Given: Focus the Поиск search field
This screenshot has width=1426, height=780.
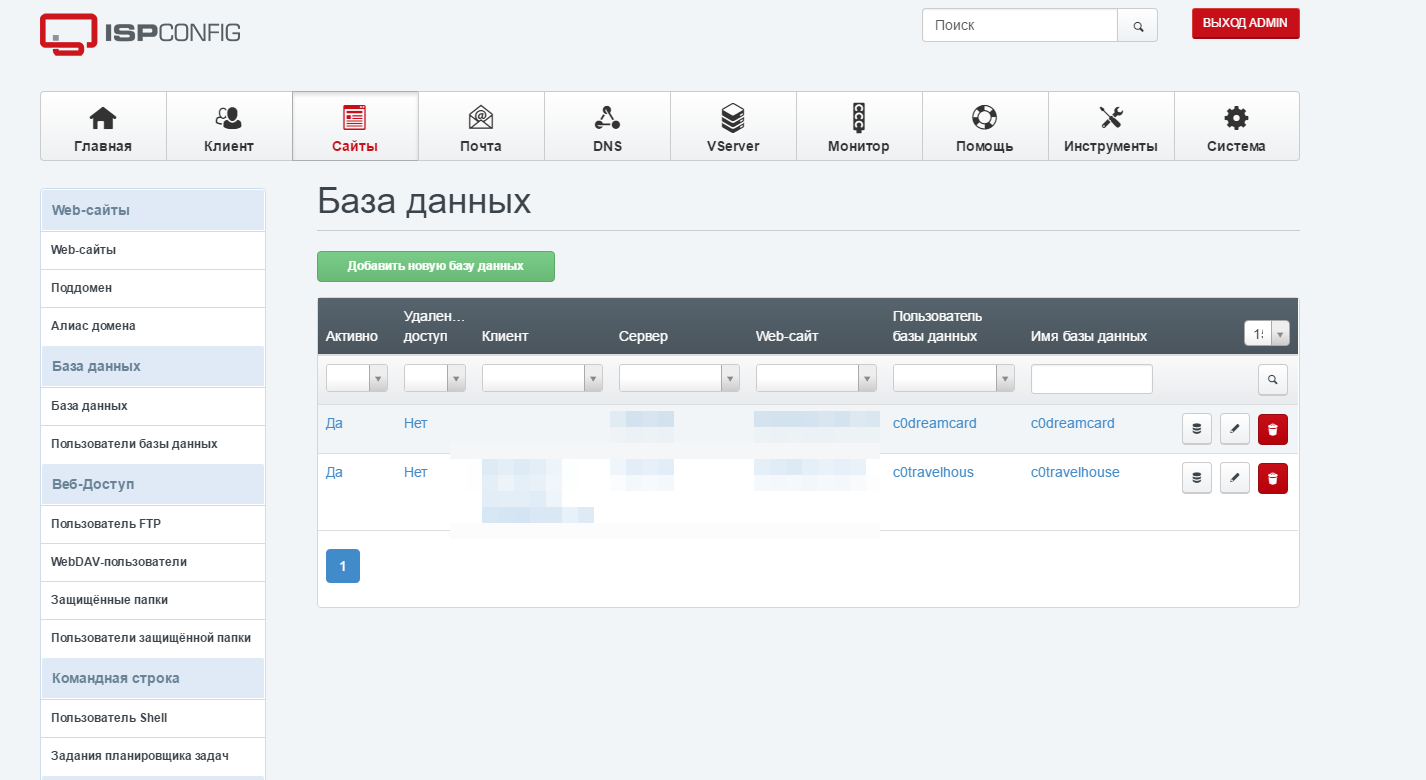Looking at the screenshot, I should click(x=1019, y=26).
